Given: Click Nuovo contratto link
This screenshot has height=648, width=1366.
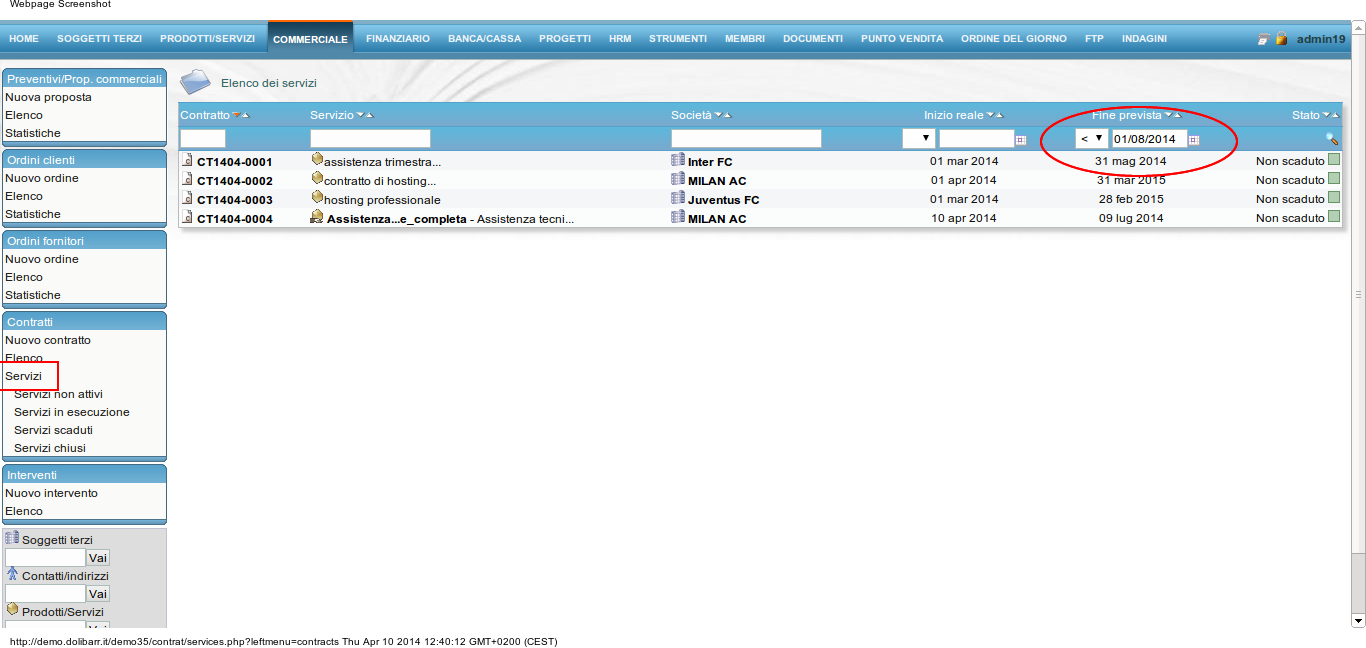Looking at the screenshot, I should point(48,340).
